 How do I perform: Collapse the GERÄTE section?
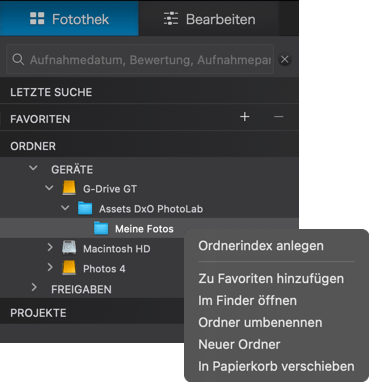[33, 168]
